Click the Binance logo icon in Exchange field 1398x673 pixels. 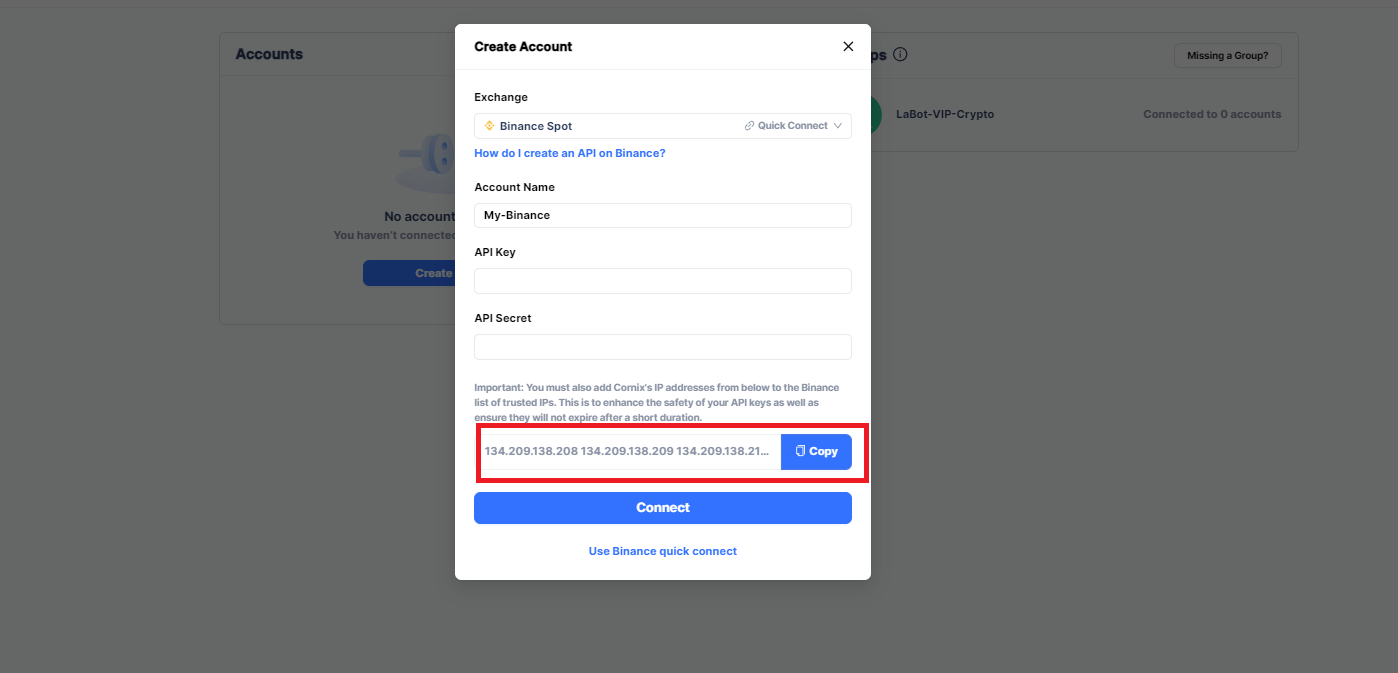pyautogui.click(x=489, y=126)
